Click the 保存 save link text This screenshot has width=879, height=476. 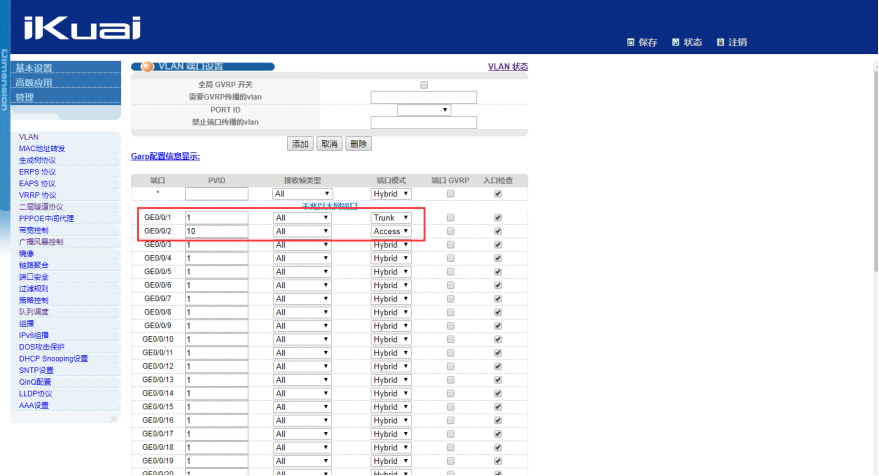click(647, 42)
